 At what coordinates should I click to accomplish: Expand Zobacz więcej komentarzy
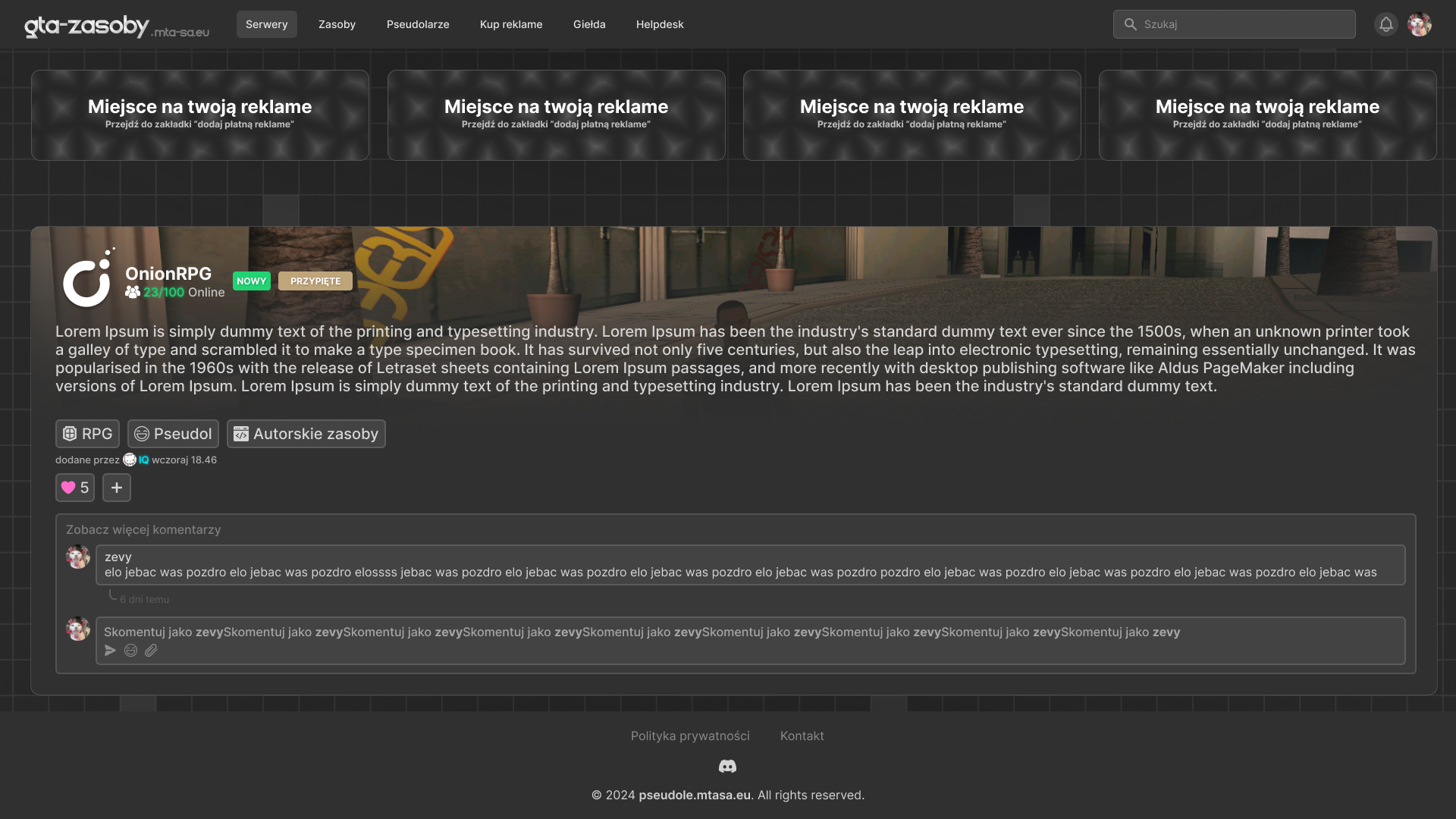click(x=143, y=529)
